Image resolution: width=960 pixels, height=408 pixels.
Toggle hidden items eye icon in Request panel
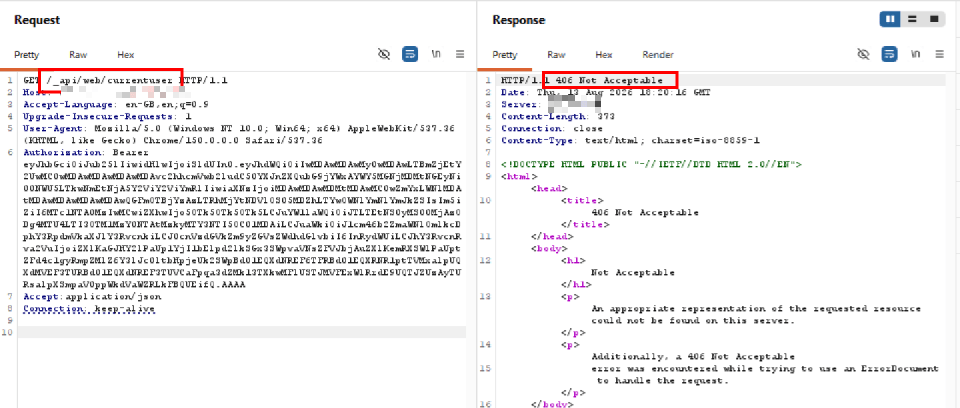[384, 55]
